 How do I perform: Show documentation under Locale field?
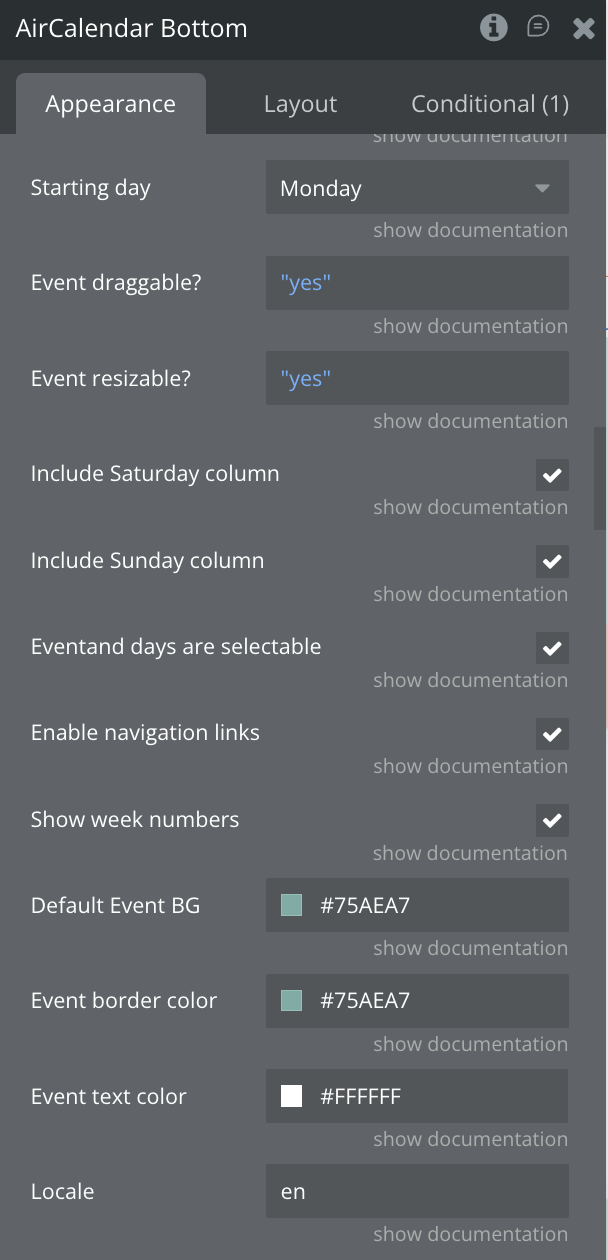coord(470,1235)
